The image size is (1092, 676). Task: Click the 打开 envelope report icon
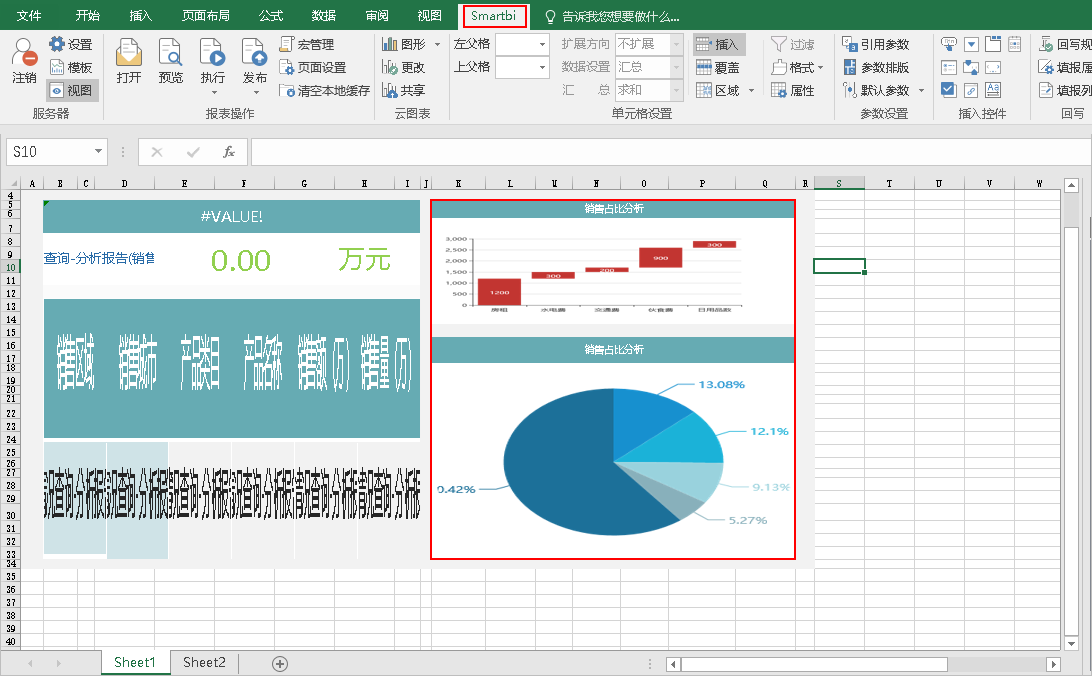click(129, 52)
